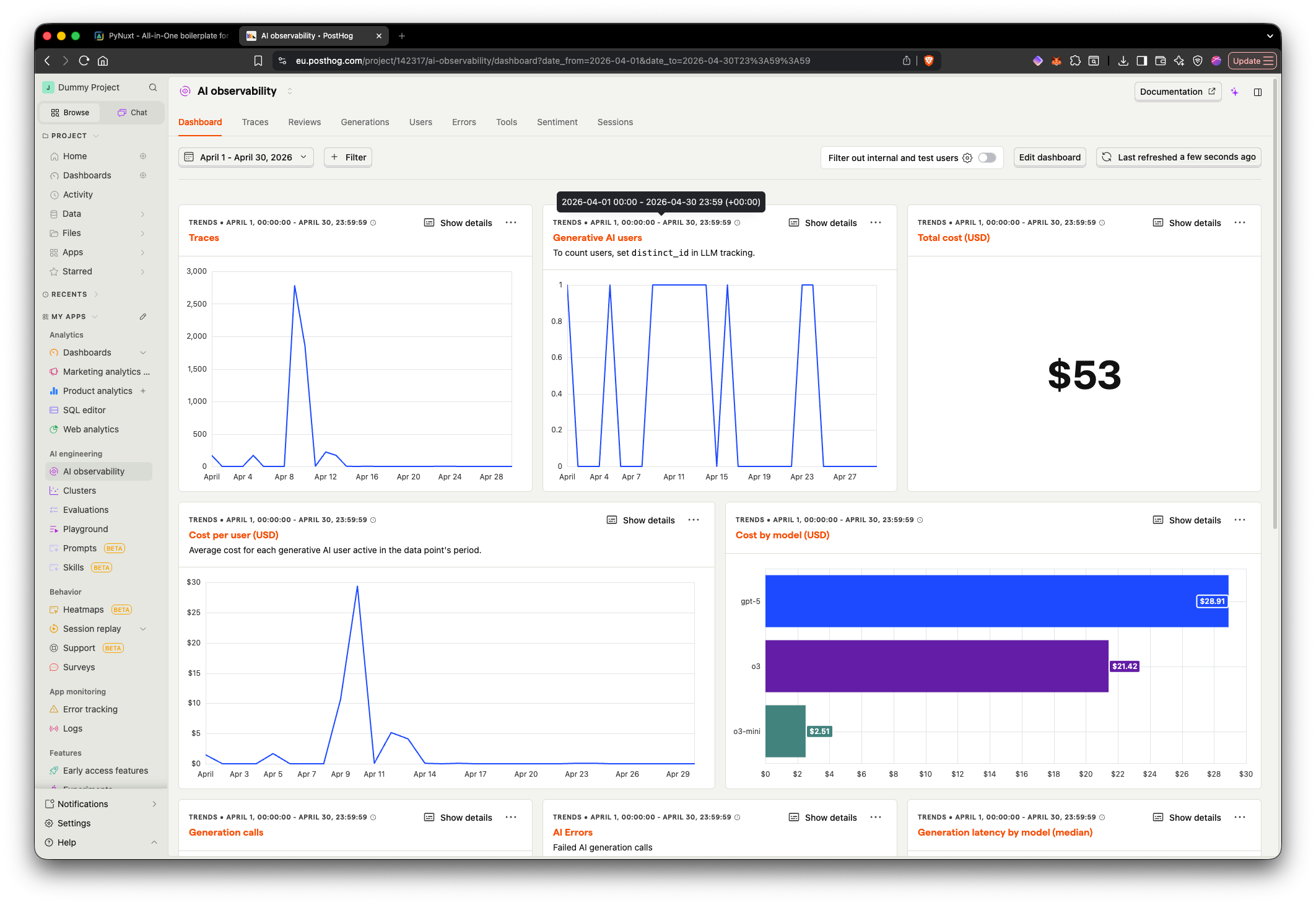Viewport: 1316px width, 905px height.
Task: Toggle filter out internal and test users
Action: tap(987, 158)
